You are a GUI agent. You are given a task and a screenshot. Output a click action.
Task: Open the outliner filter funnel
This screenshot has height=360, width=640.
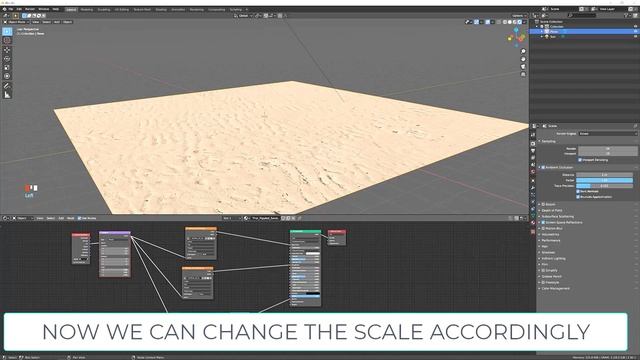point(626,16)
